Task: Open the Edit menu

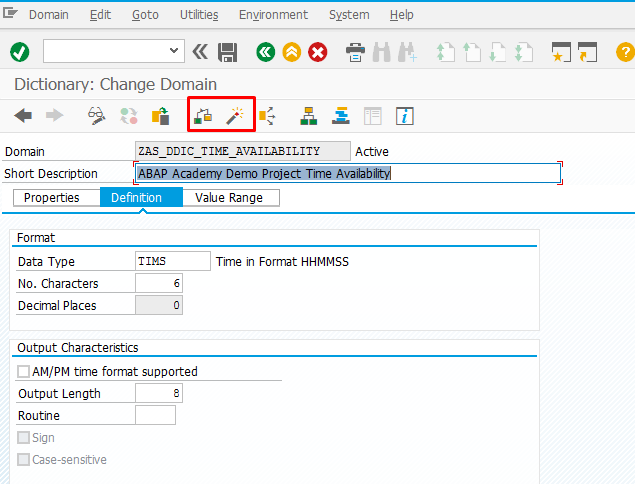Action: [x=100, y=15]
